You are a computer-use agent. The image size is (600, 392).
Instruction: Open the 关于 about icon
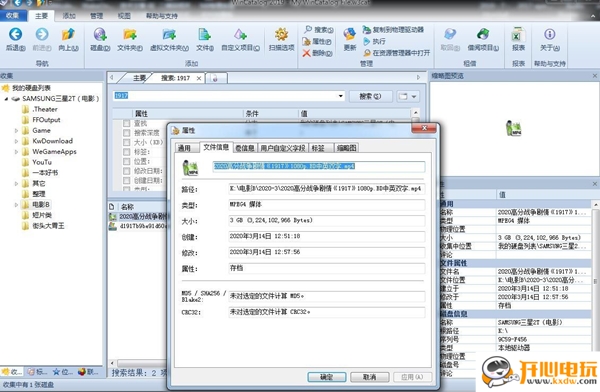[x=550, y=34]
